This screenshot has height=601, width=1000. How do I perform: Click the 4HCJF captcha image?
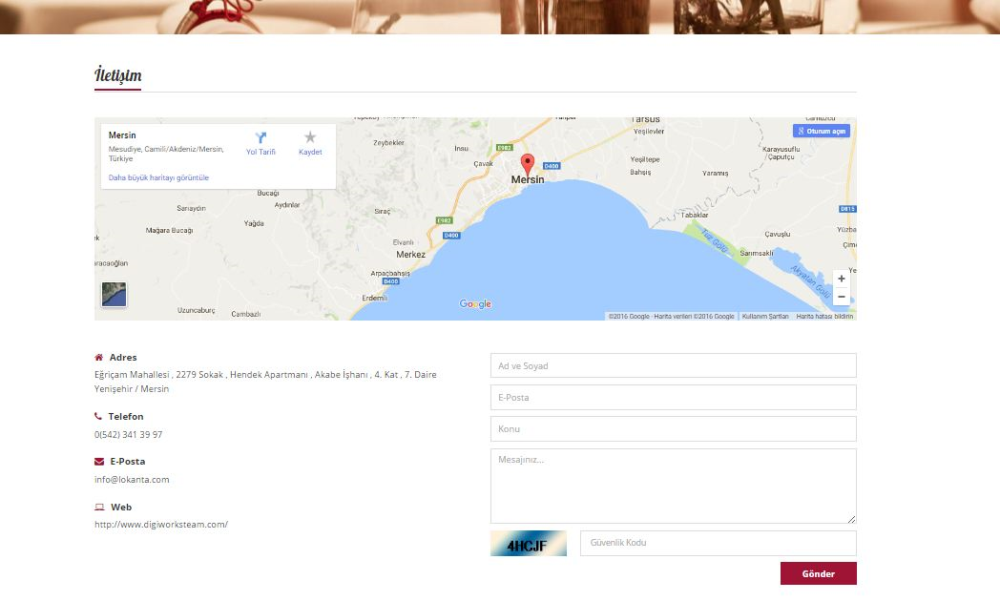coord(528,544)
